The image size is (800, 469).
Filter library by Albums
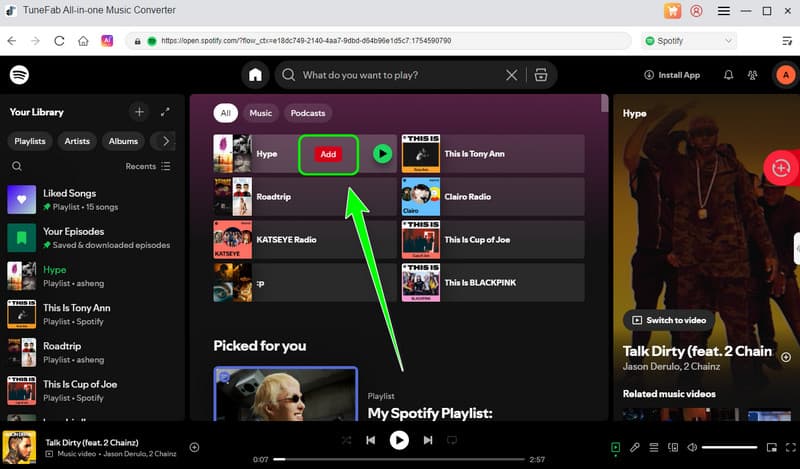123,141
